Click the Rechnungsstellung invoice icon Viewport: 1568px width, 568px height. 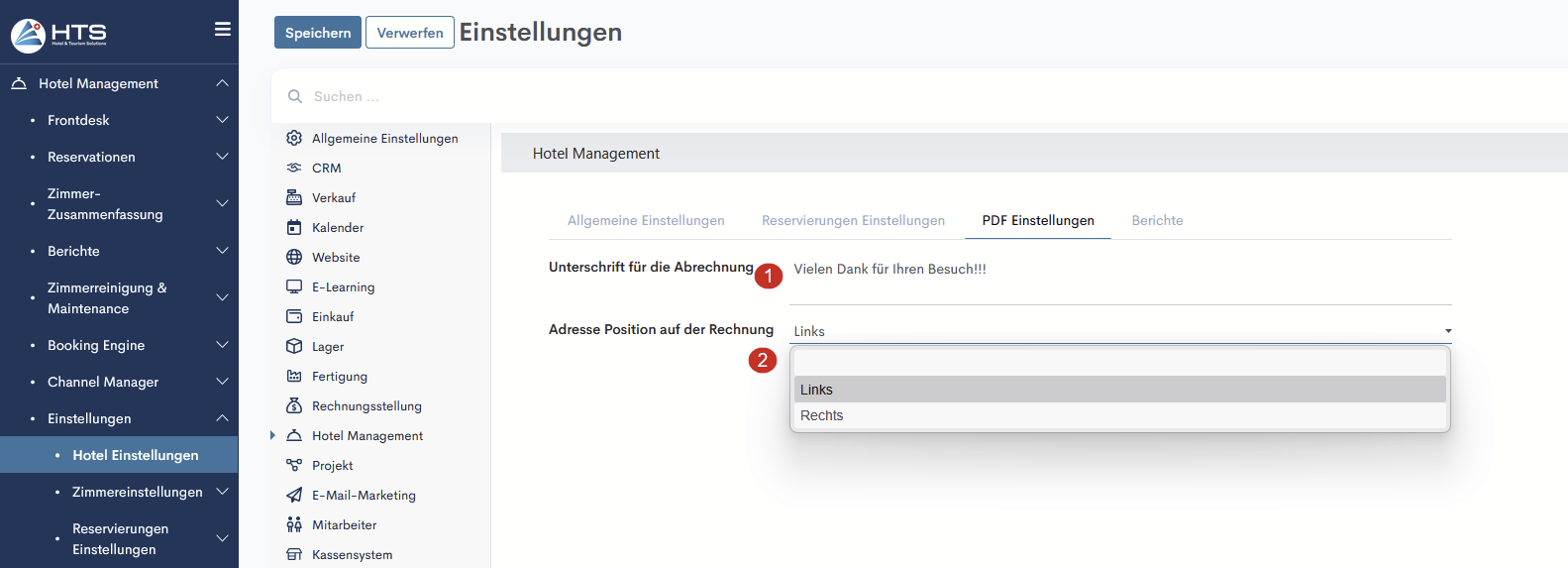click(294, 405)
